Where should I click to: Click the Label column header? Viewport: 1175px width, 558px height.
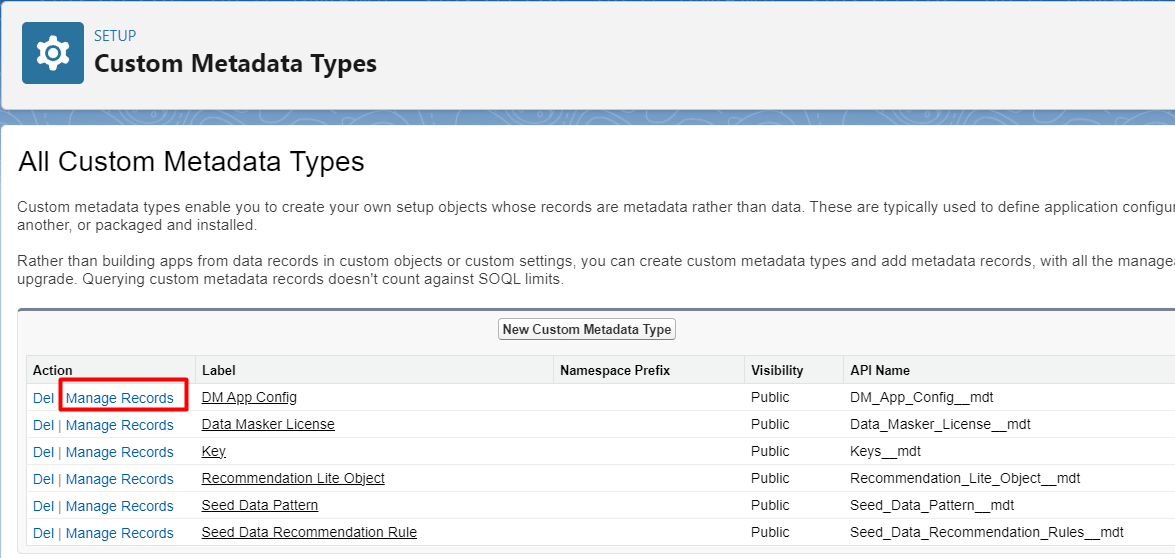[219, 370]
